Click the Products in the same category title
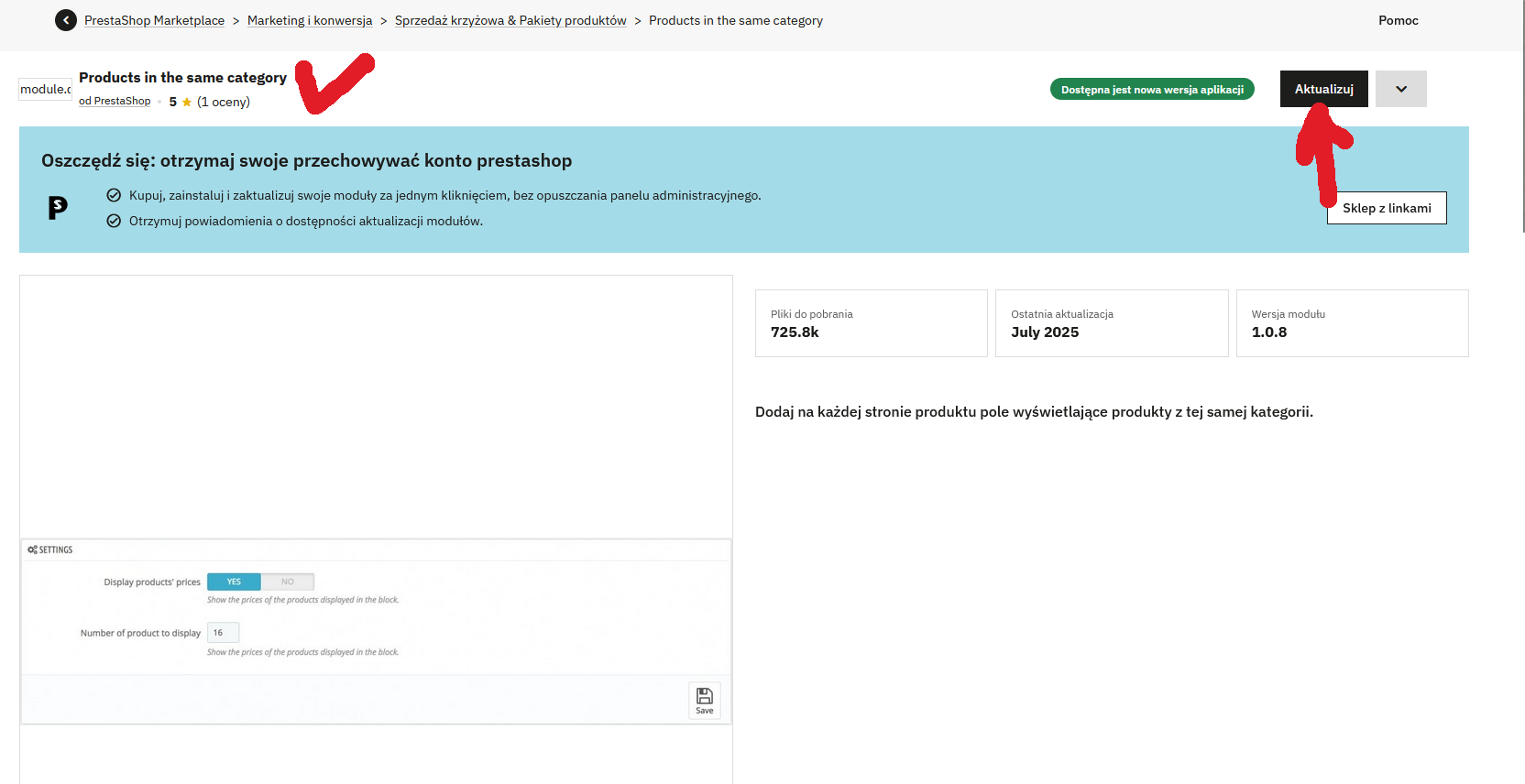This screenshot has height=784, width=1525. [182, 78]
